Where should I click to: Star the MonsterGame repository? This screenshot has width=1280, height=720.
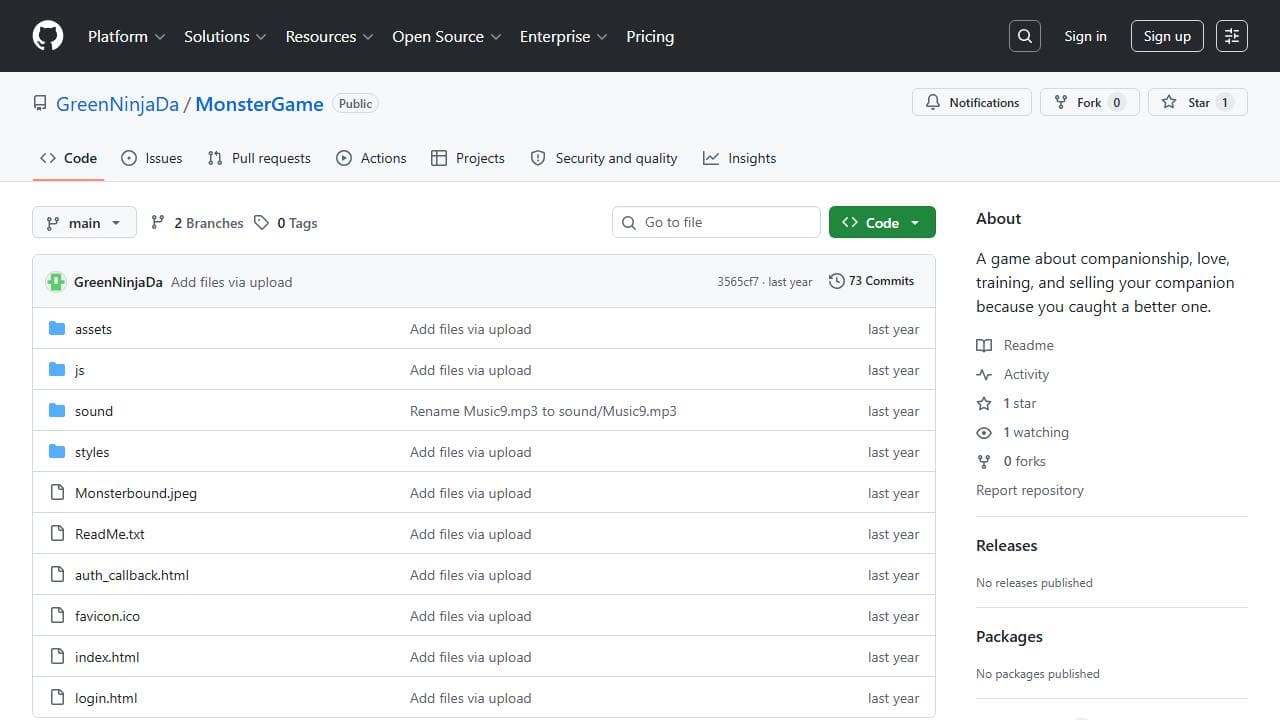click(x=1198, y=102)
